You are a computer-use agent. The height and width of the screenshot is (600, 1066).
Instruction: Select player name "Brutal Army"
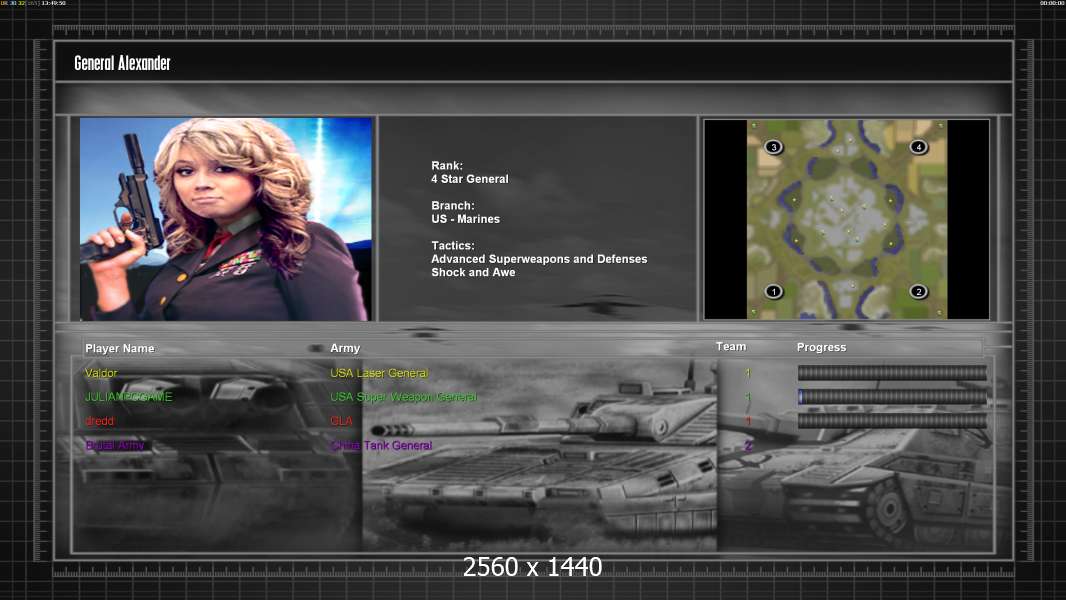pos(114,445)
